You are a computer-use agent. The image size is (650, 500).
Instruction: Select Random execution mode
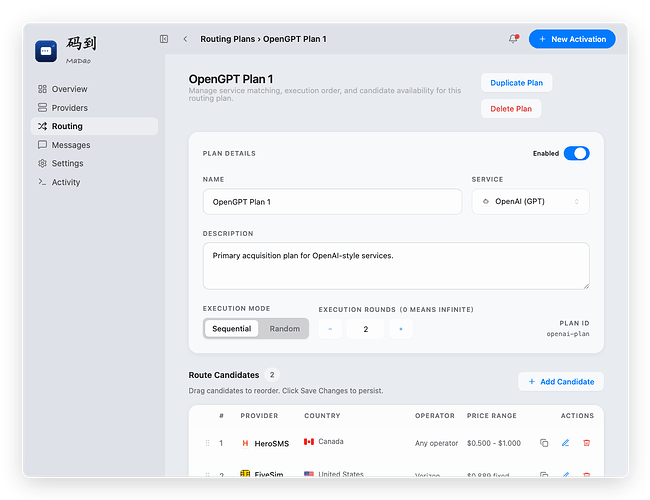(x=284, y=329)
